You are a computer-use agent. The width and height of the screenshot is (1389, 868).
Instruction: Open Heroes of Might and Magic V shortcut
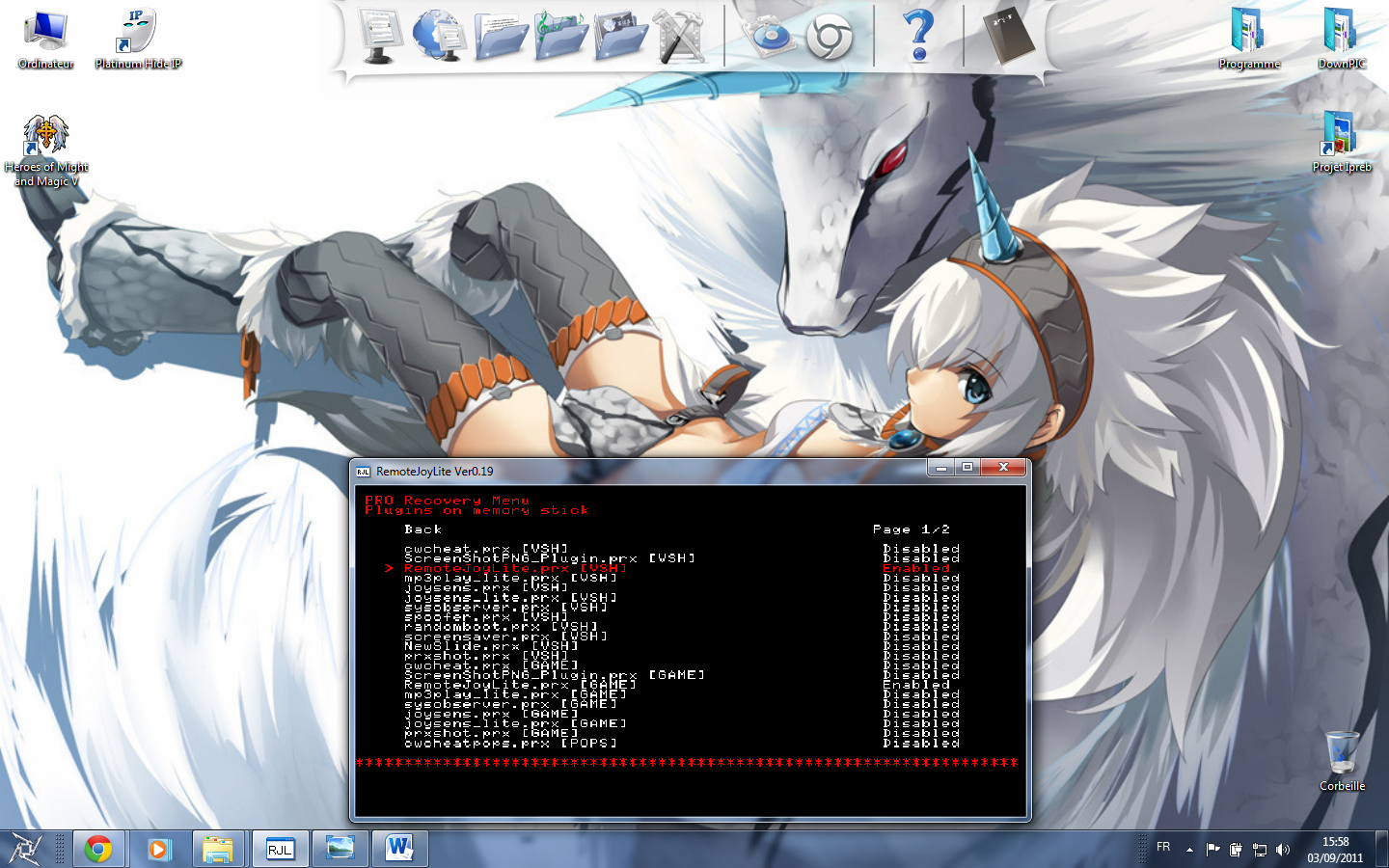(45, 150)
